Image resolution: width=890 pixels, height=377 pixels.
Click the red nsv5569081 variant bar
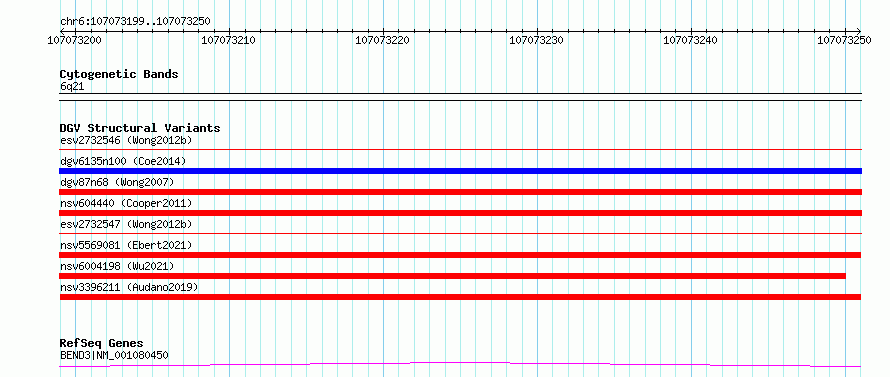(x=460, y=255)
